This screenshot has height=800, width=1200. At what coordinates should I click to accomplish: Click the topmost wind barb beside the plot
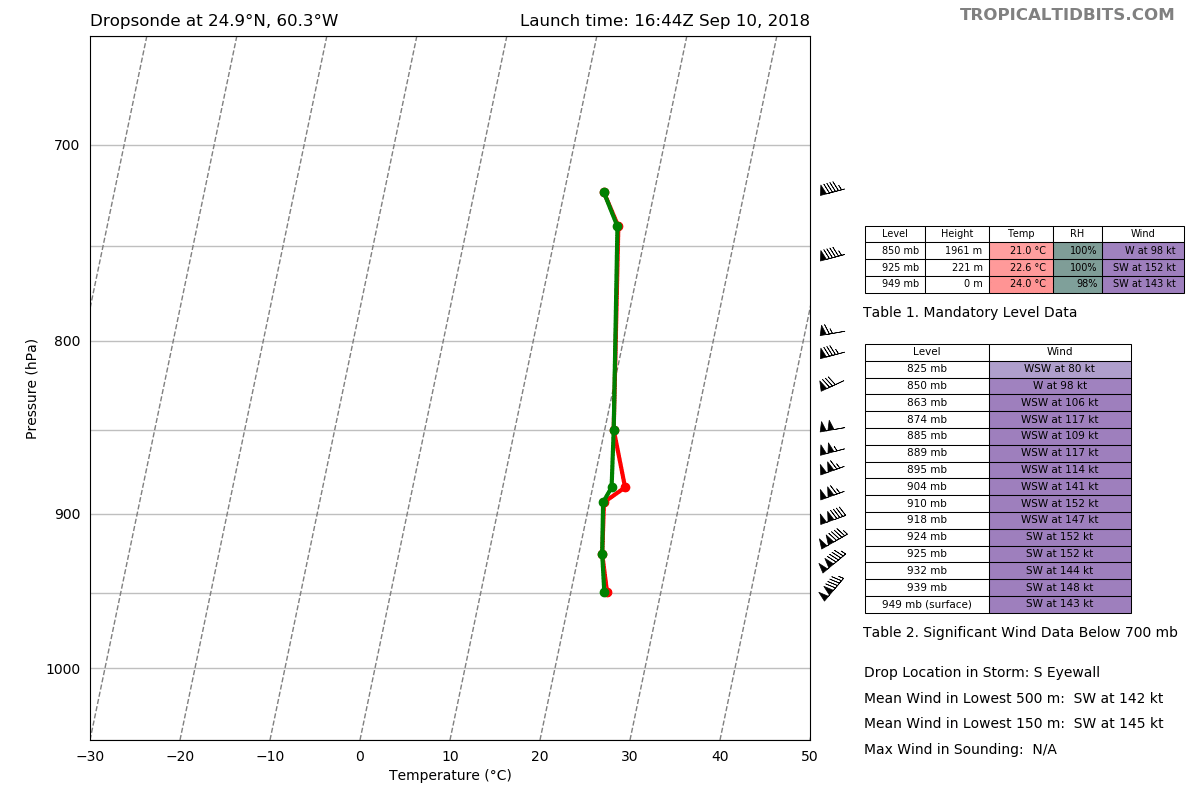coord(832,188)
